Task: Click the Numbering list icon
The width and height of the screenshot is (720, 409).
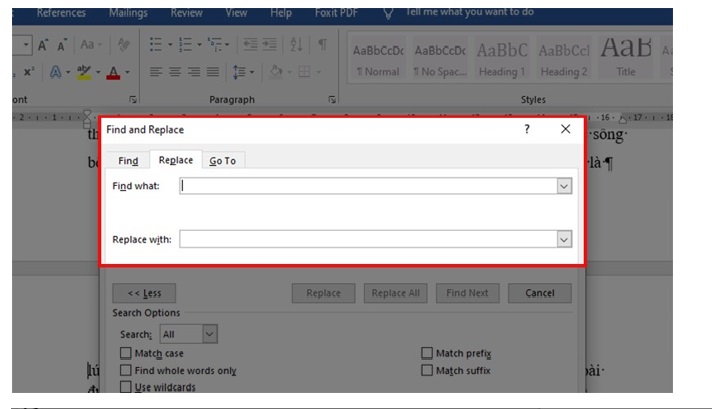Action: pos(184,46)
